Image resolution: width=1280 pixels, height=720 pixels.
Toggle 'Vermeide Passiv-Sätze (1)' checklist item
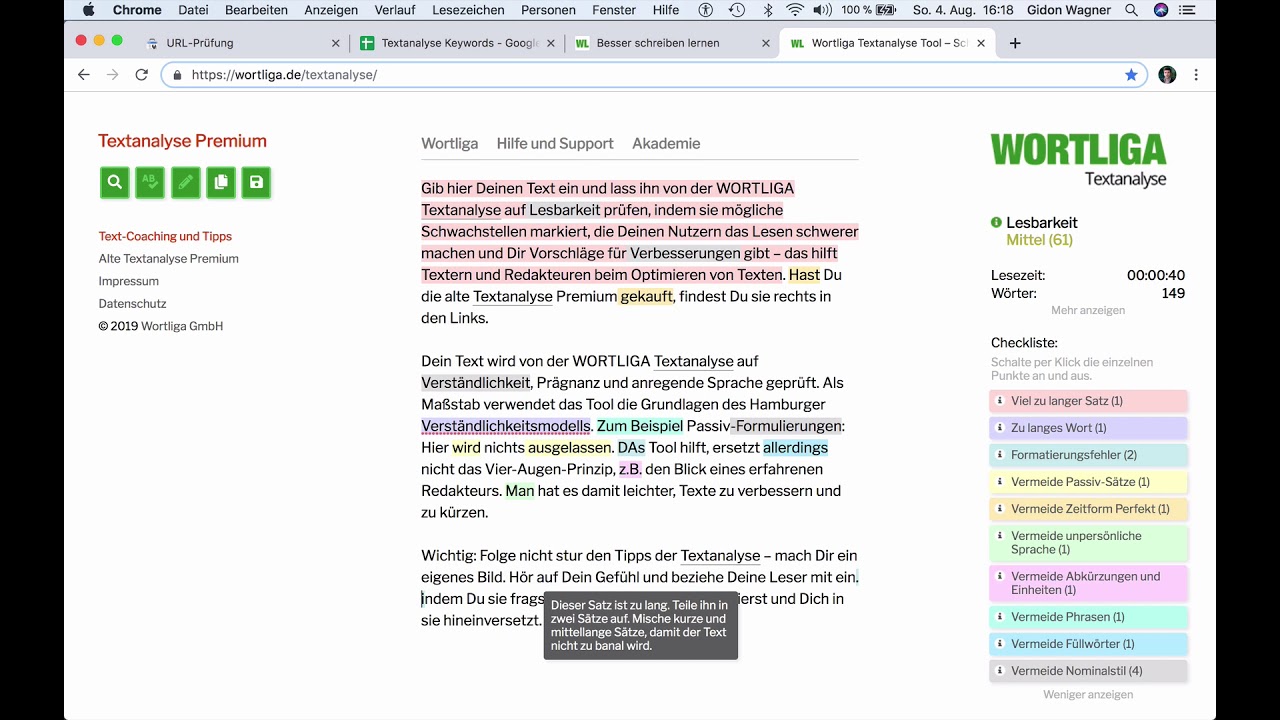point(1088,482)
